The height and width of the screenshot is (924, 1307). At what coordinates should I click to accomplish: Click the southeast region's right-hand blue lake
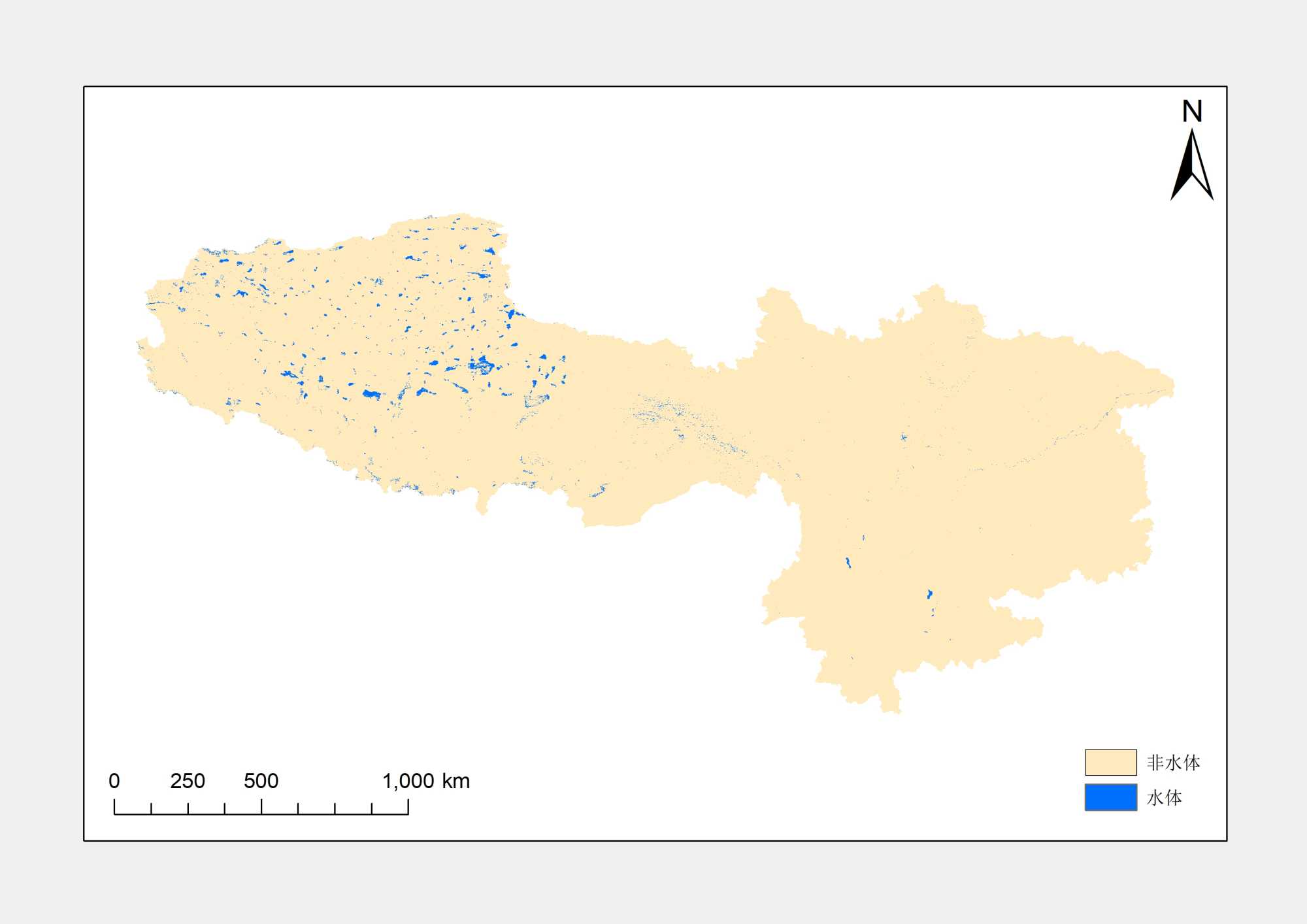click(x=929, y=594)
